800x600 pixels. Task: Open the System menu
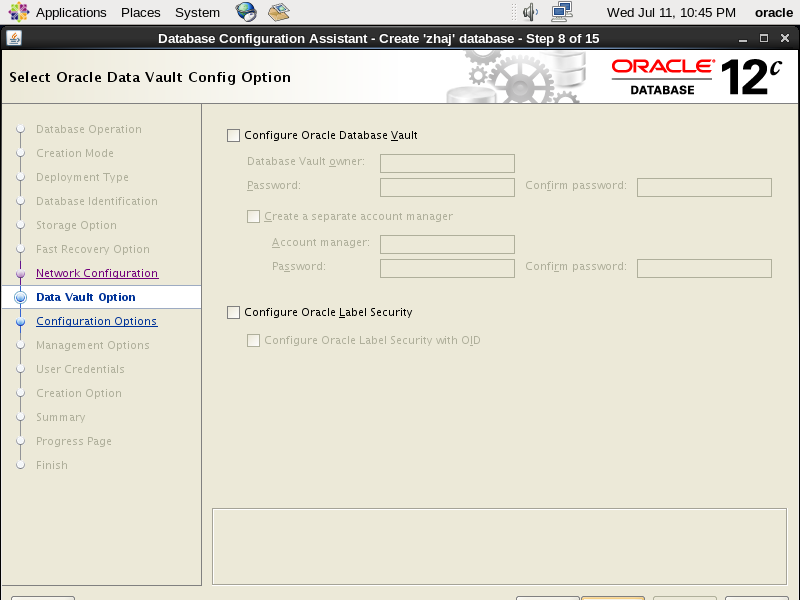tap(197, 12)
